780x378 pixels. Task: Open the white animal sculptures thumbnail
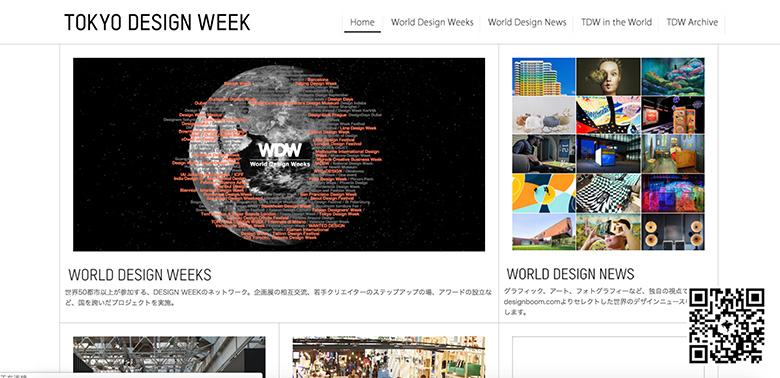tap(544, 115)
